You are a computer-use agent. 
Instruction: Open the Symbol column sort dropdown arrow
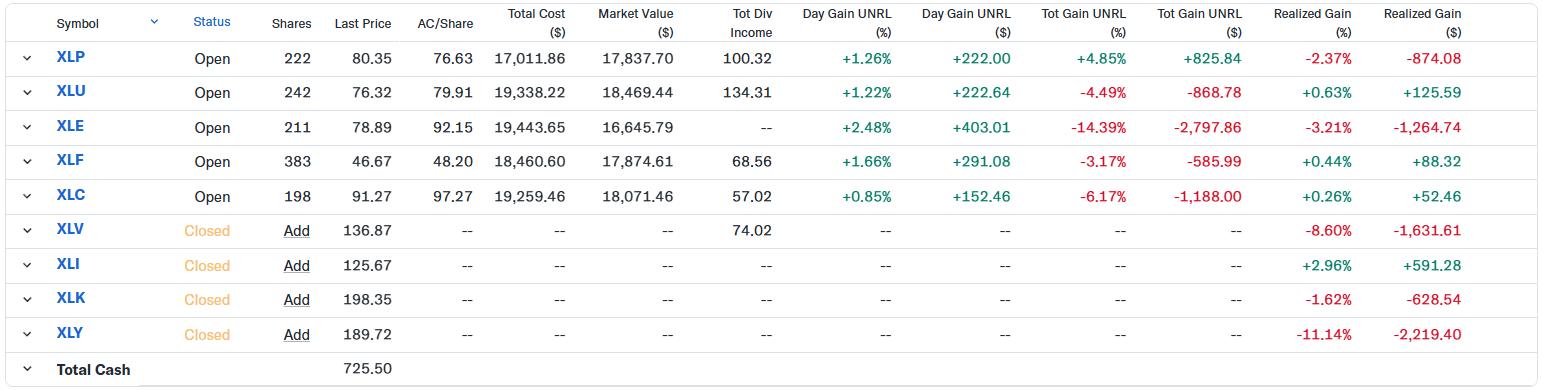(154, 21)
